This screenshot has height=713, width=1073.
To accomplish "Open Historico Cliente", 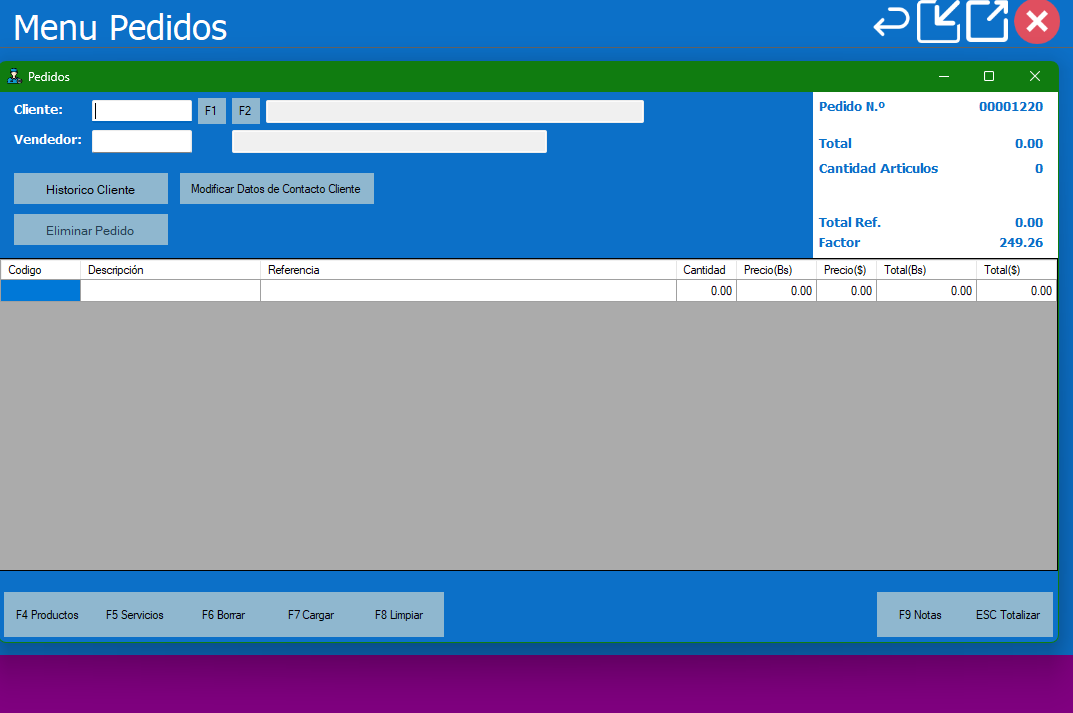I will click(x=91, y=189).
